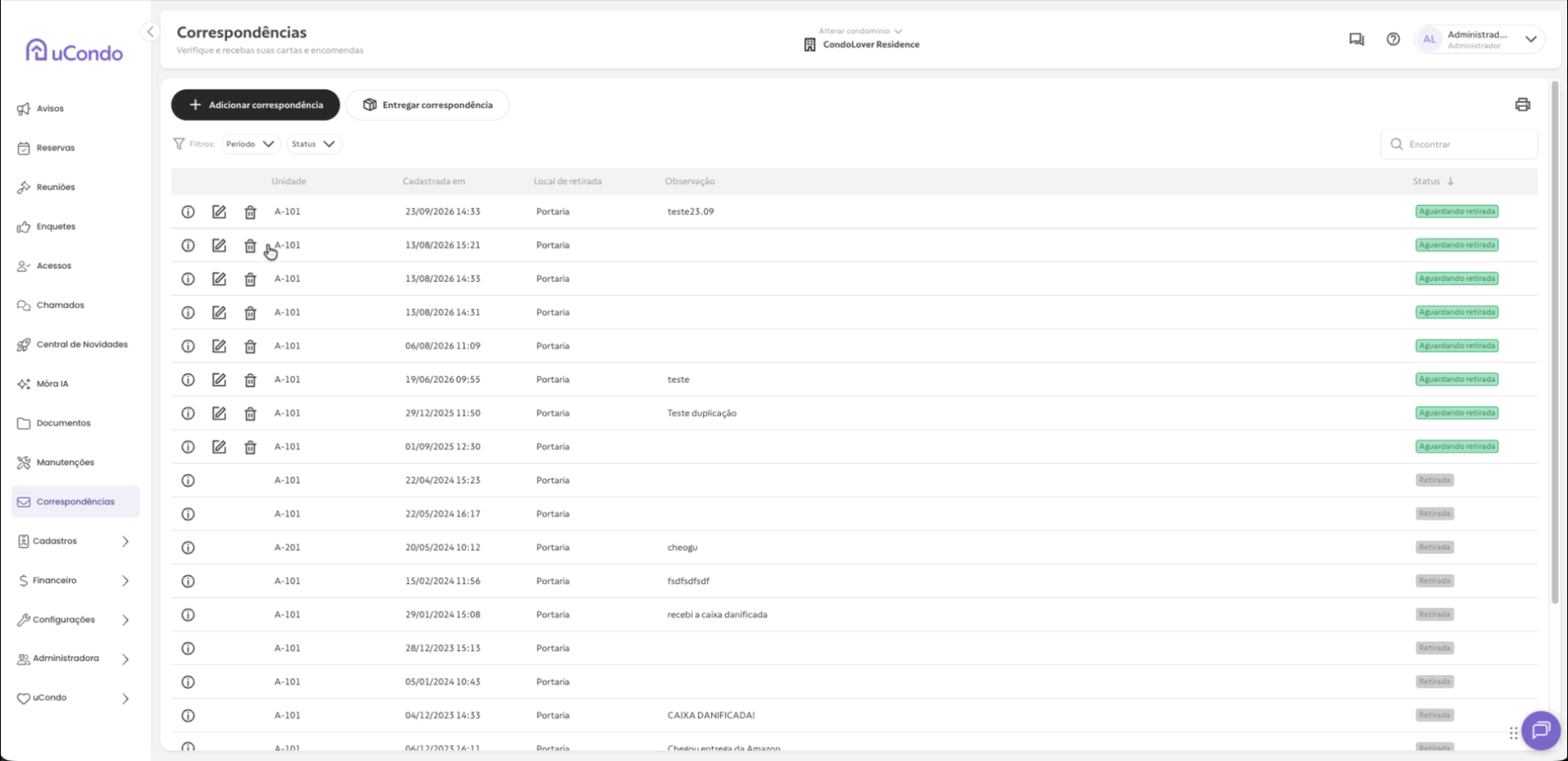This screenshot has width=1568, height=761.
Task: Edit the 13/08/2026 15:21 correspondence
Action: 219,245
